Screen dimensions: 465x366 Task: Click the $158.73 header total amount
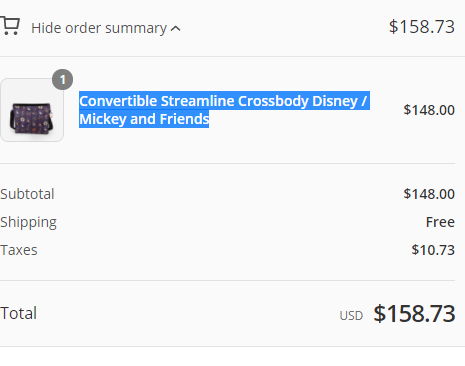[422, 27]
